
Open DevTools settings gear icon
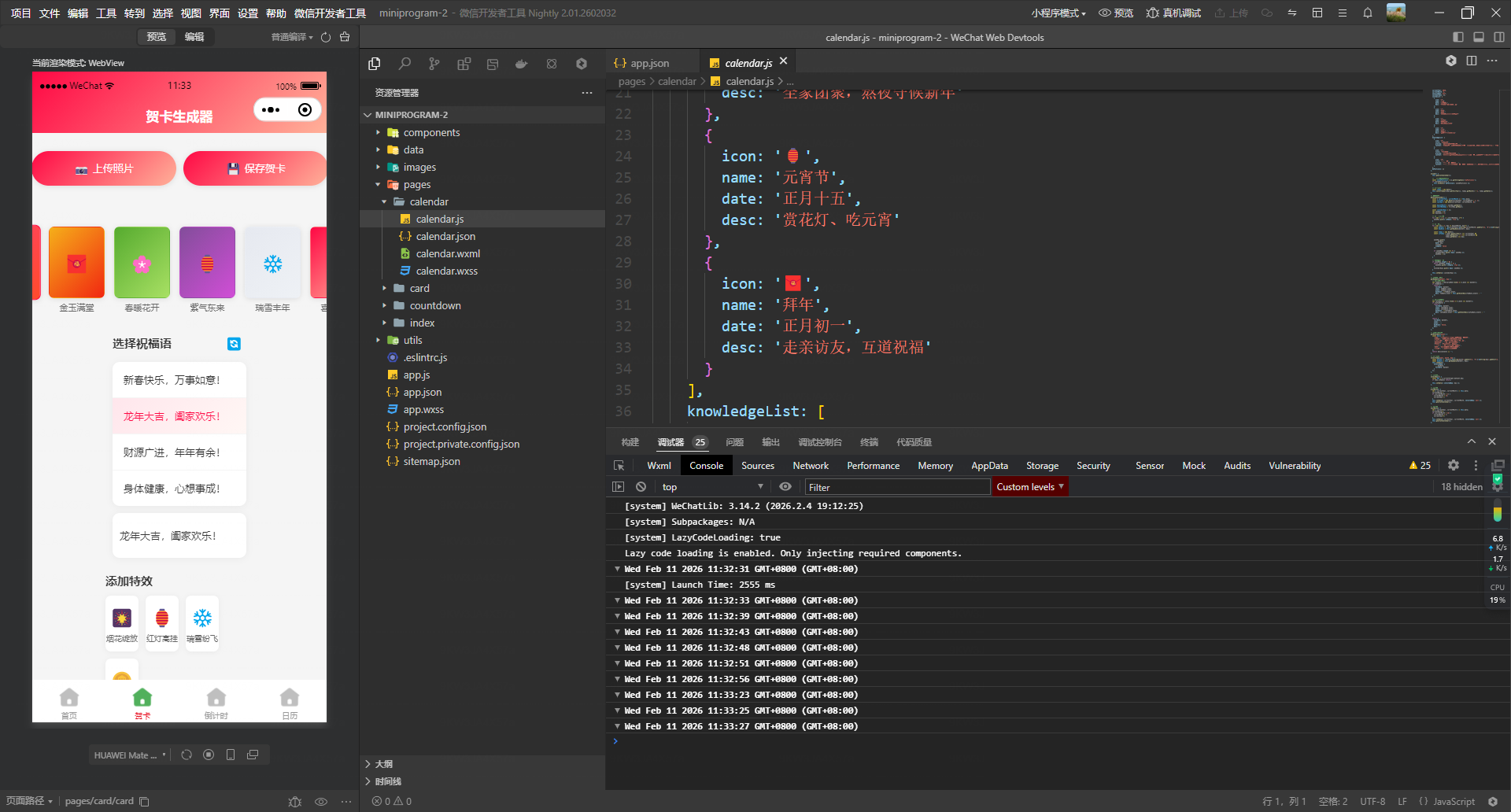(1454, 466)
